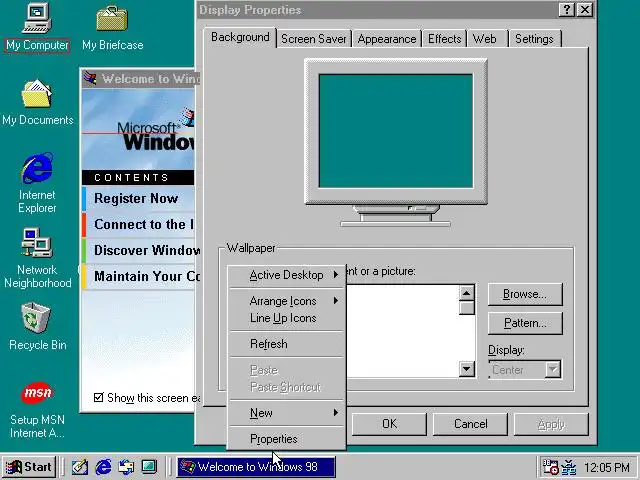Click Cancel in Display Properties
This screenshot has width=640, height=480.
click(470, 424)
